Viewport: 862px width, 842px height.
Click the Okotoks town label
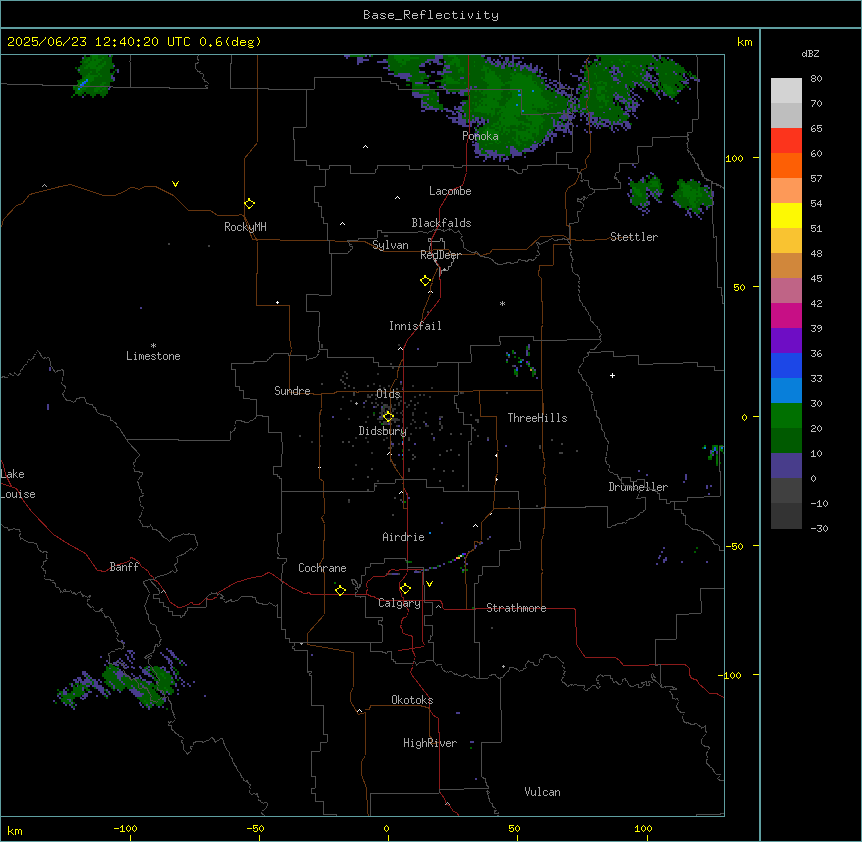pyautogui.click(x=412, y=700)
